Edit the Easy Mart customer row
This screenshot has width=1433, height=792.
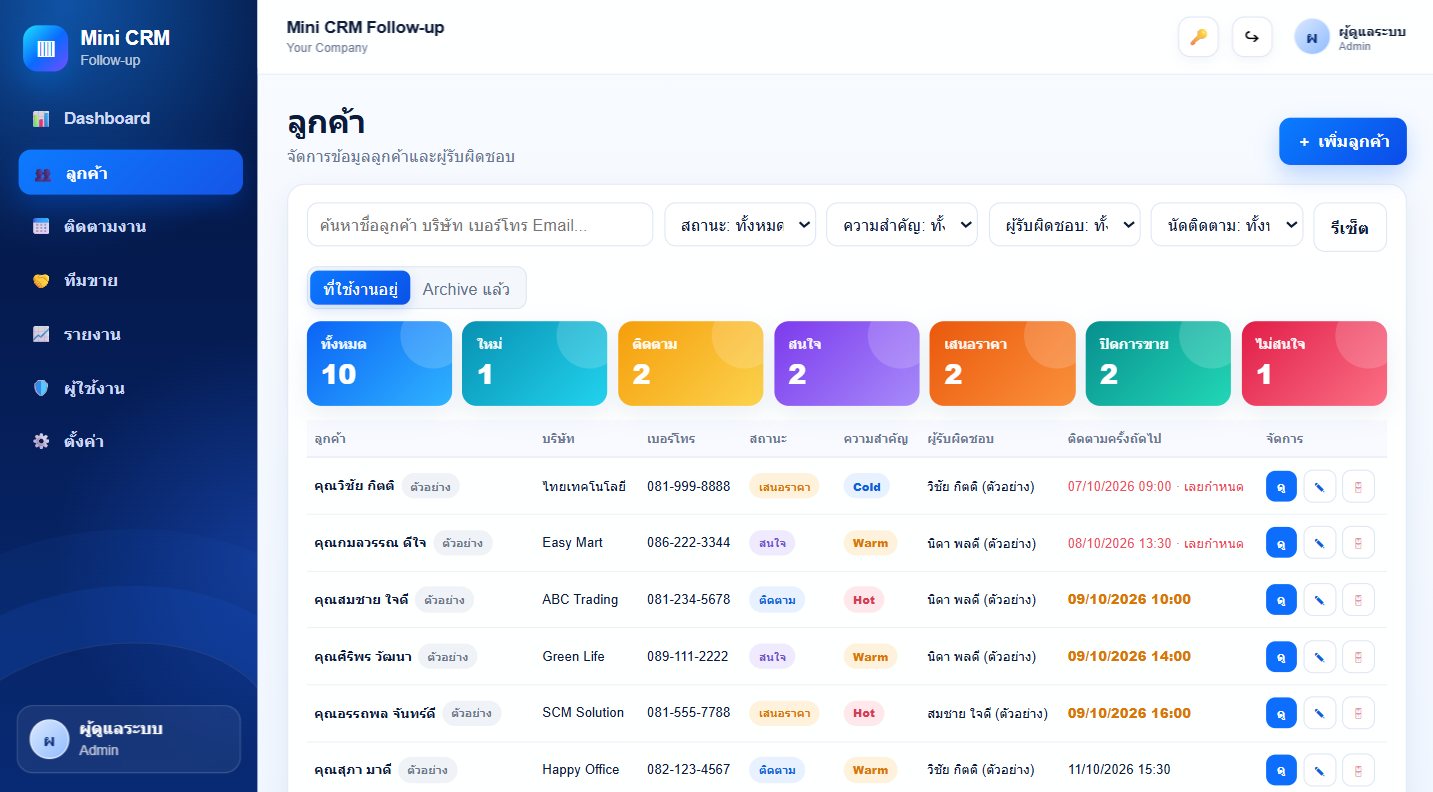pyautogui.click(x=1320, y=543)
